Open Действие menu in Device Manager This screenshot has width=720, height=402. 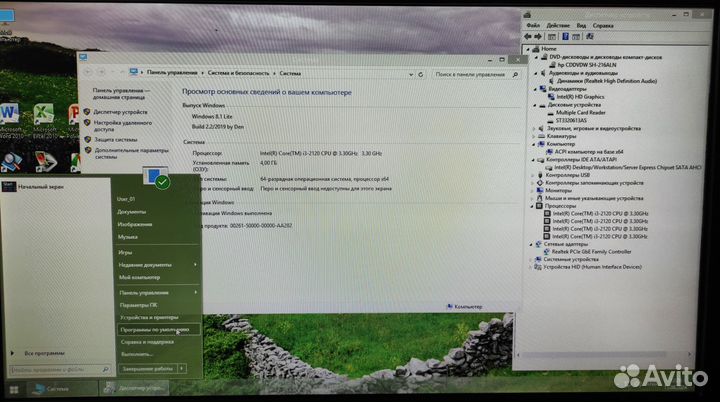click(x=558, y=26)
